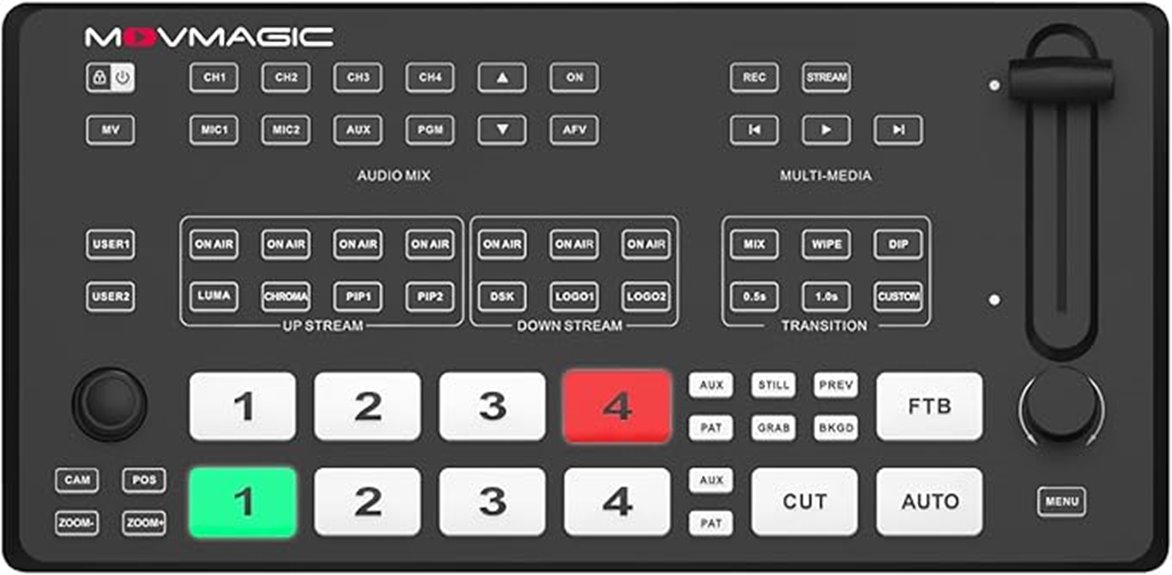Enable the AFV audio-follow-video button
The image size is (1172, 575).
[x=574, y=130]
